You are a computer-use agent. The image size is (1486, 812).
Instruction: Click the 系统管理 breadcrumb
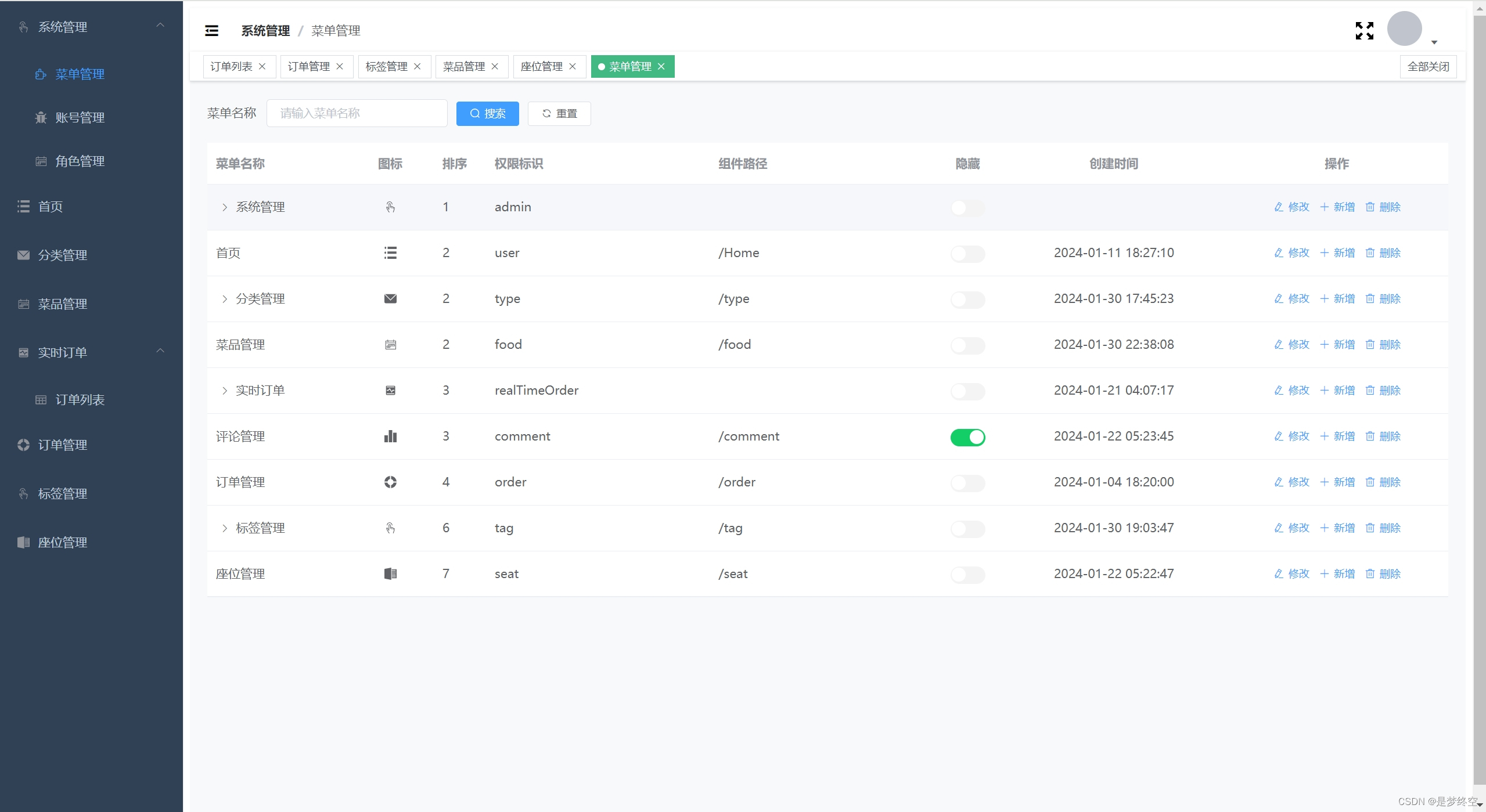click(x=265, y=31)
